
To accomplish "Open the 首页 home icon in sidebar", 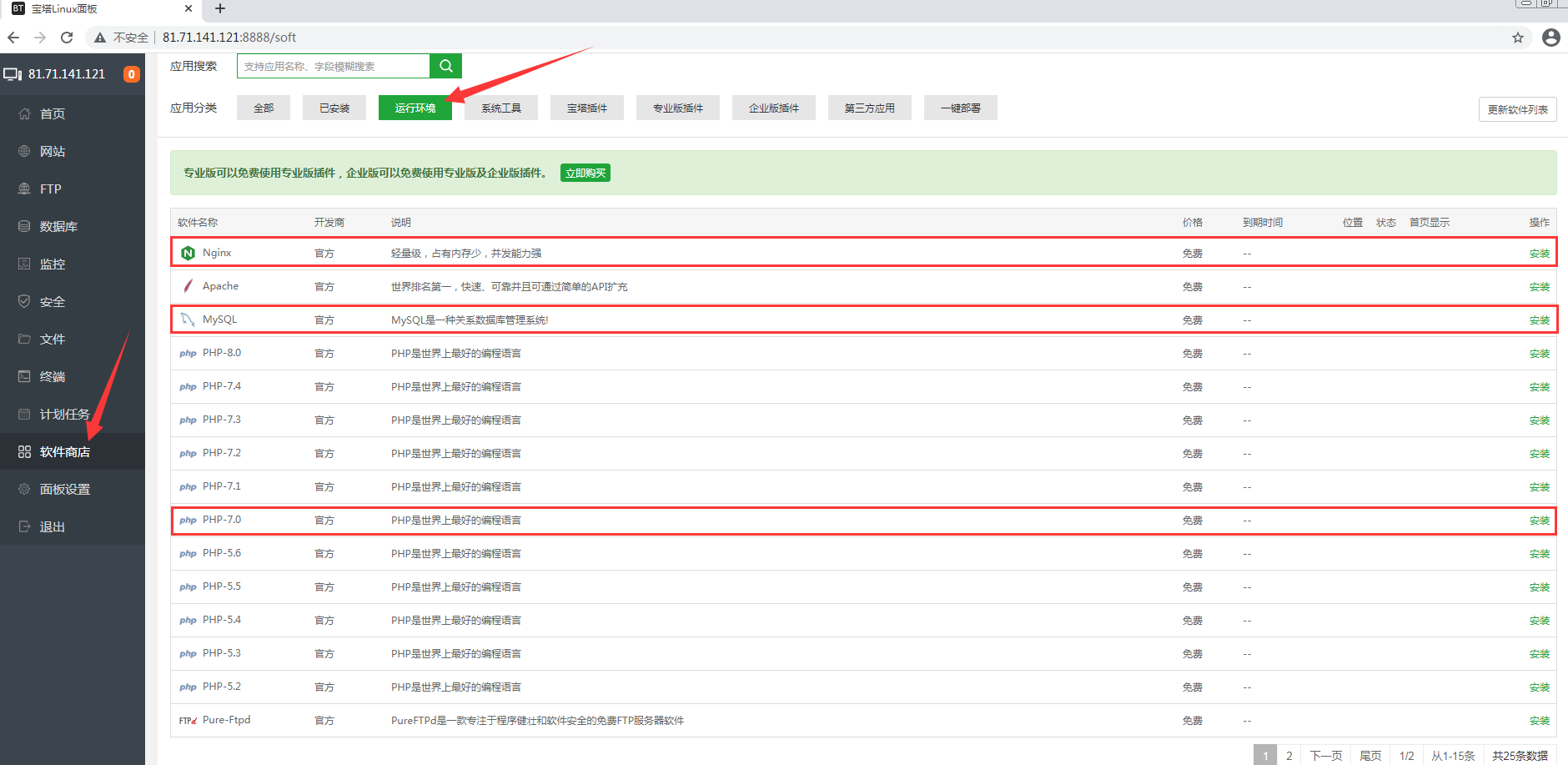I will (24, 113).
